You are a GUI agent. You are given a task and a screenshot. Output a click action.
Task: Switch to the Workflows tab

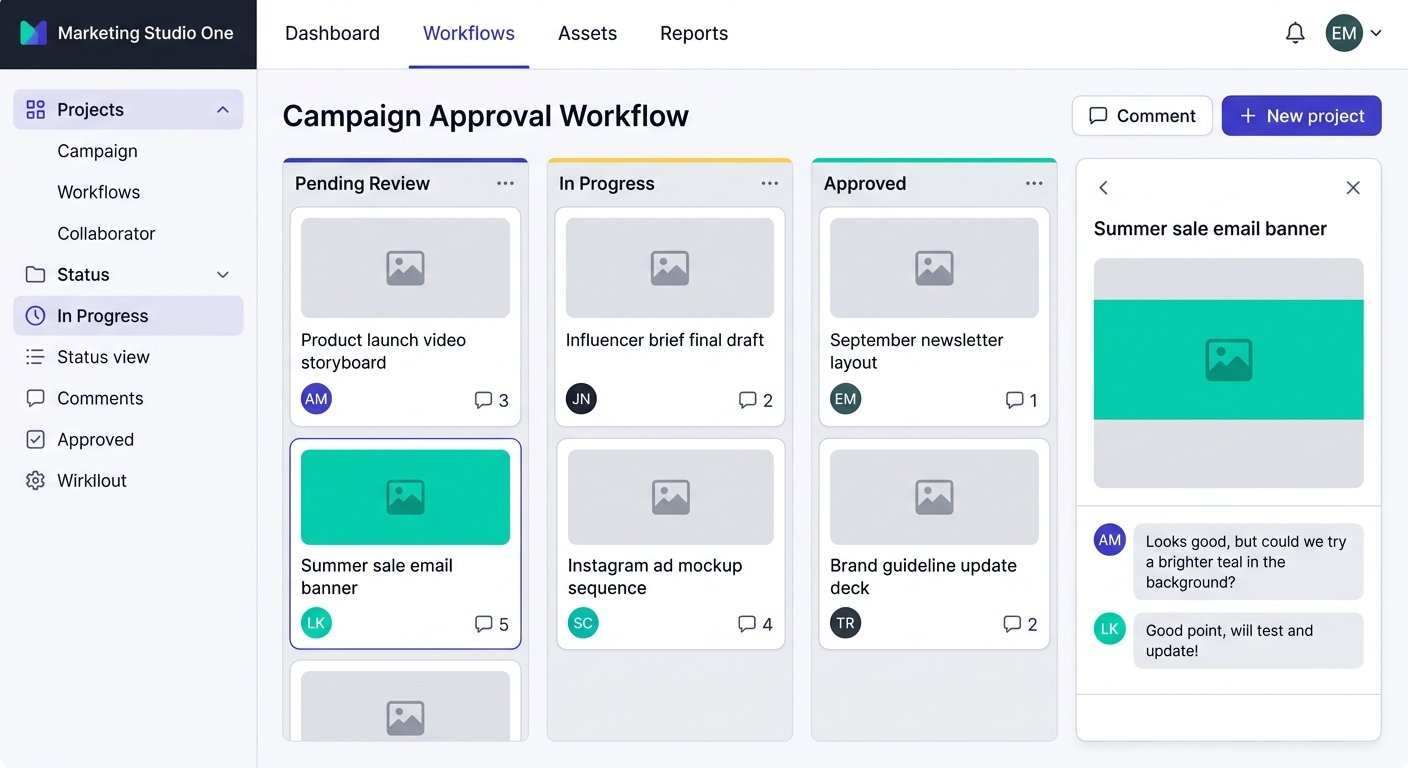469,33
